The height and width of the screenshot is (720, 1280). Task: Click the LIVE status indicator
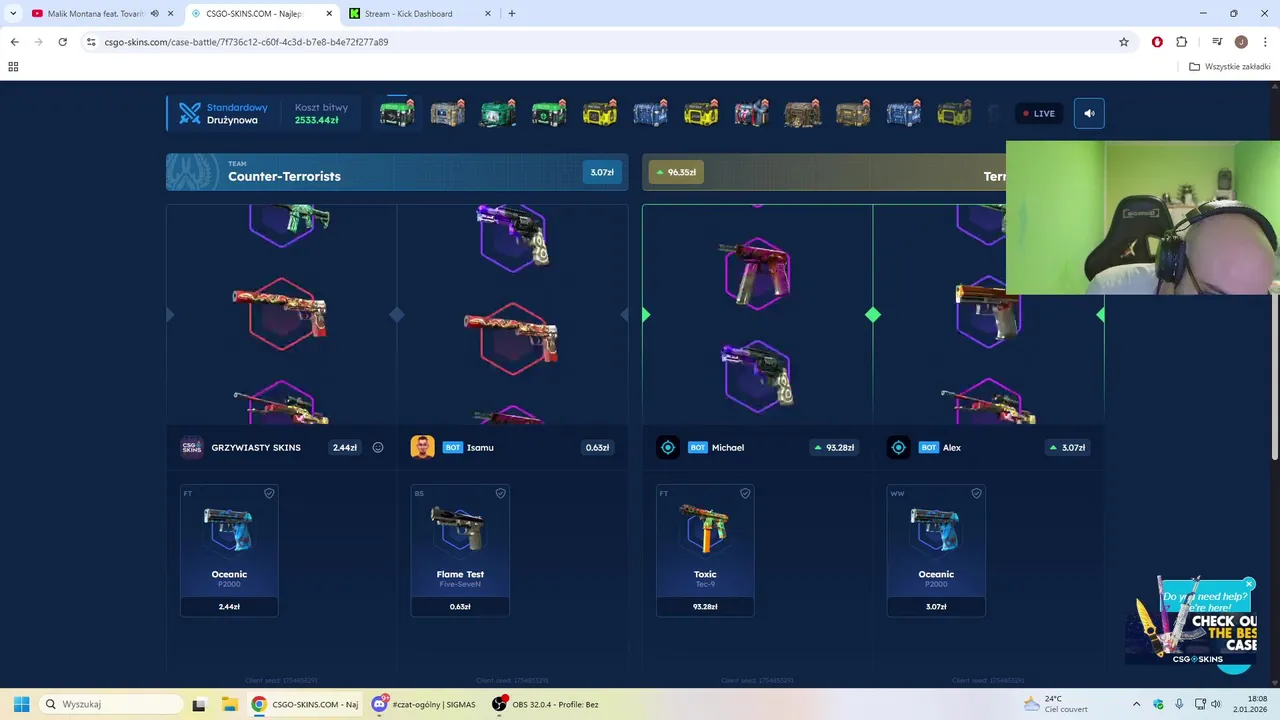tap(1039, 113)
